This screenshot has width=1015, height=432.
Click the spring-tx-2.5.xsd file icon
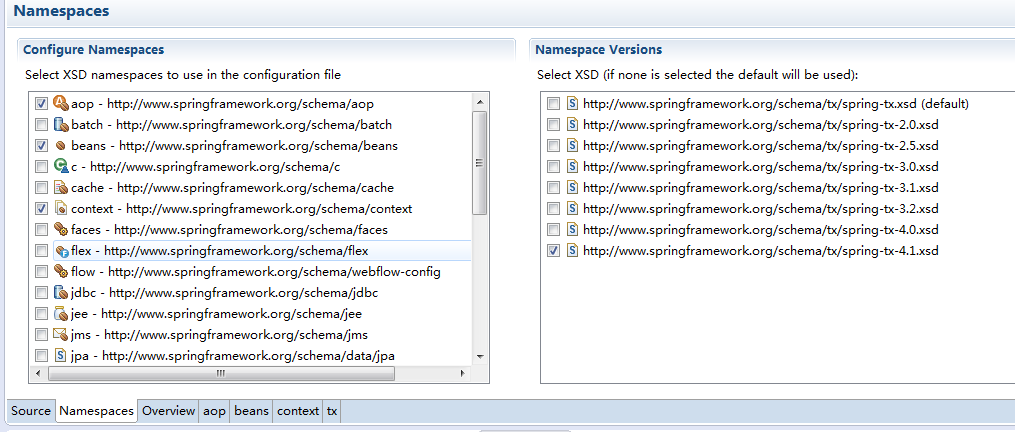point(572,146)
